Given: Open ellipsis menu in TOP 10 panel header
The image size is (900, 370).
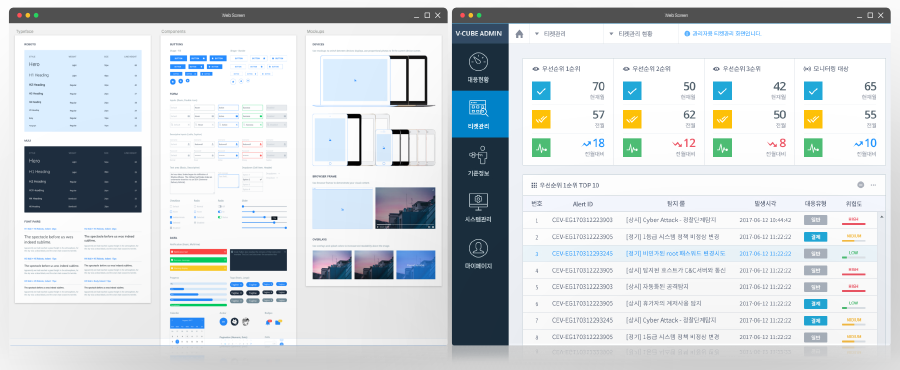Looking at the screenshot, I should click(874, 185).
